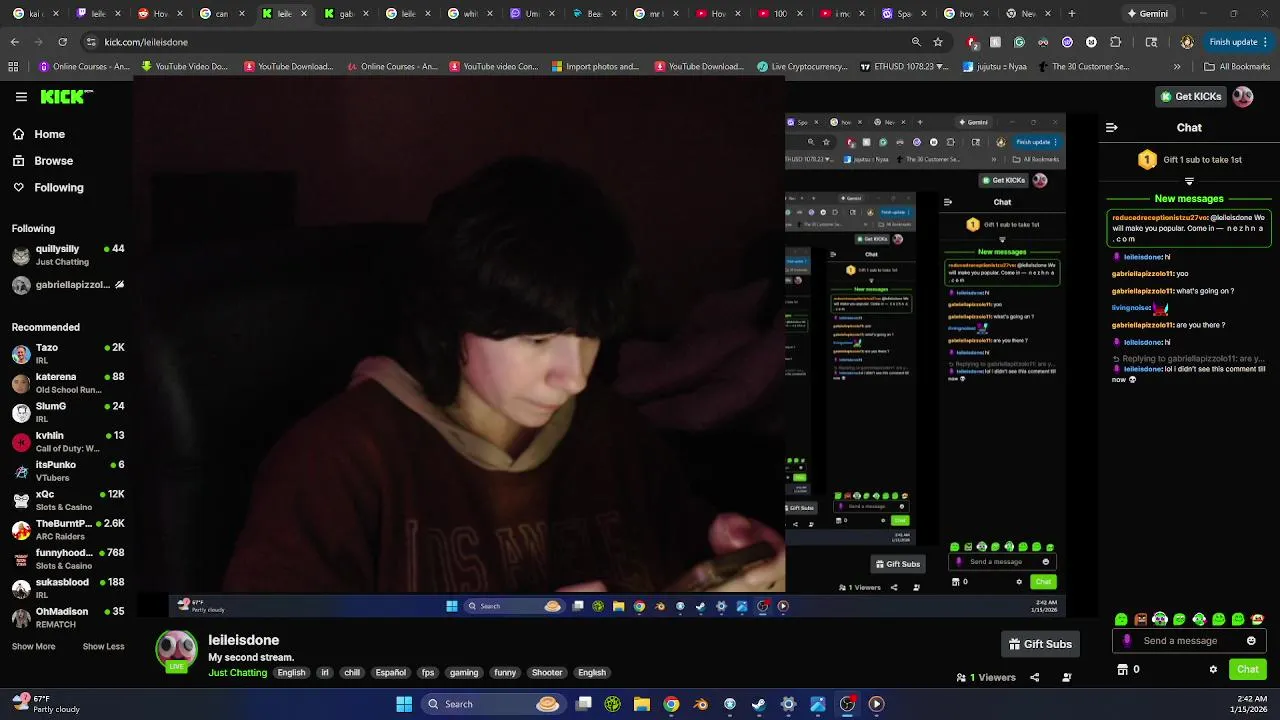Open Steam from the taskbar
Viewport: 1280px width, 720px height.
point(759,704)
